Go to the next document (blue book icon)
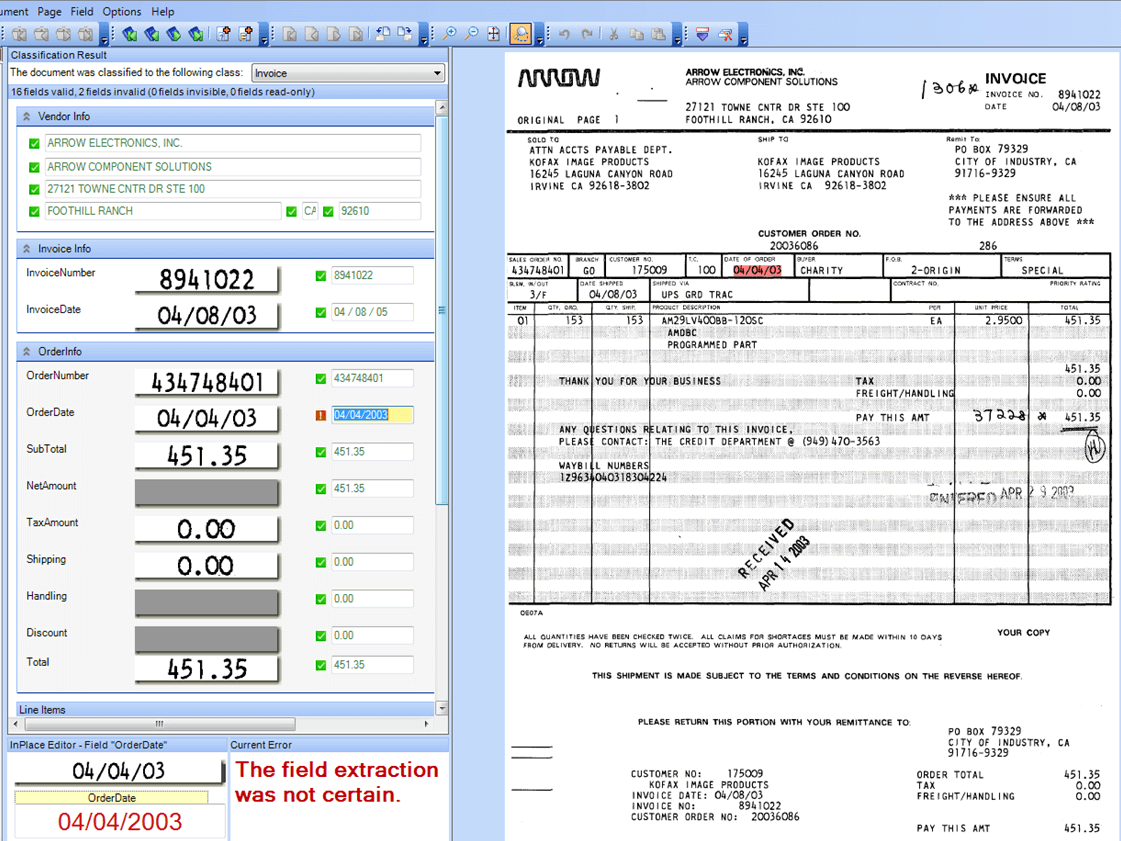Screen dimensions: 1121x841 [x=174, y=34]
